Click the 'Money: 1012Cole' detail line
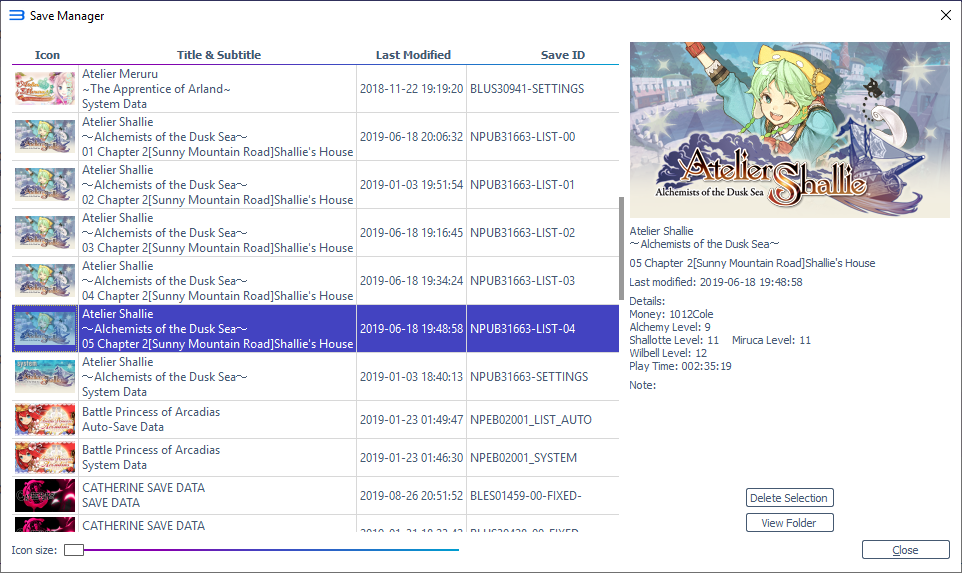The height and width of the screenshot is (573, 962). pyautogui.click(x=671, y=314)
